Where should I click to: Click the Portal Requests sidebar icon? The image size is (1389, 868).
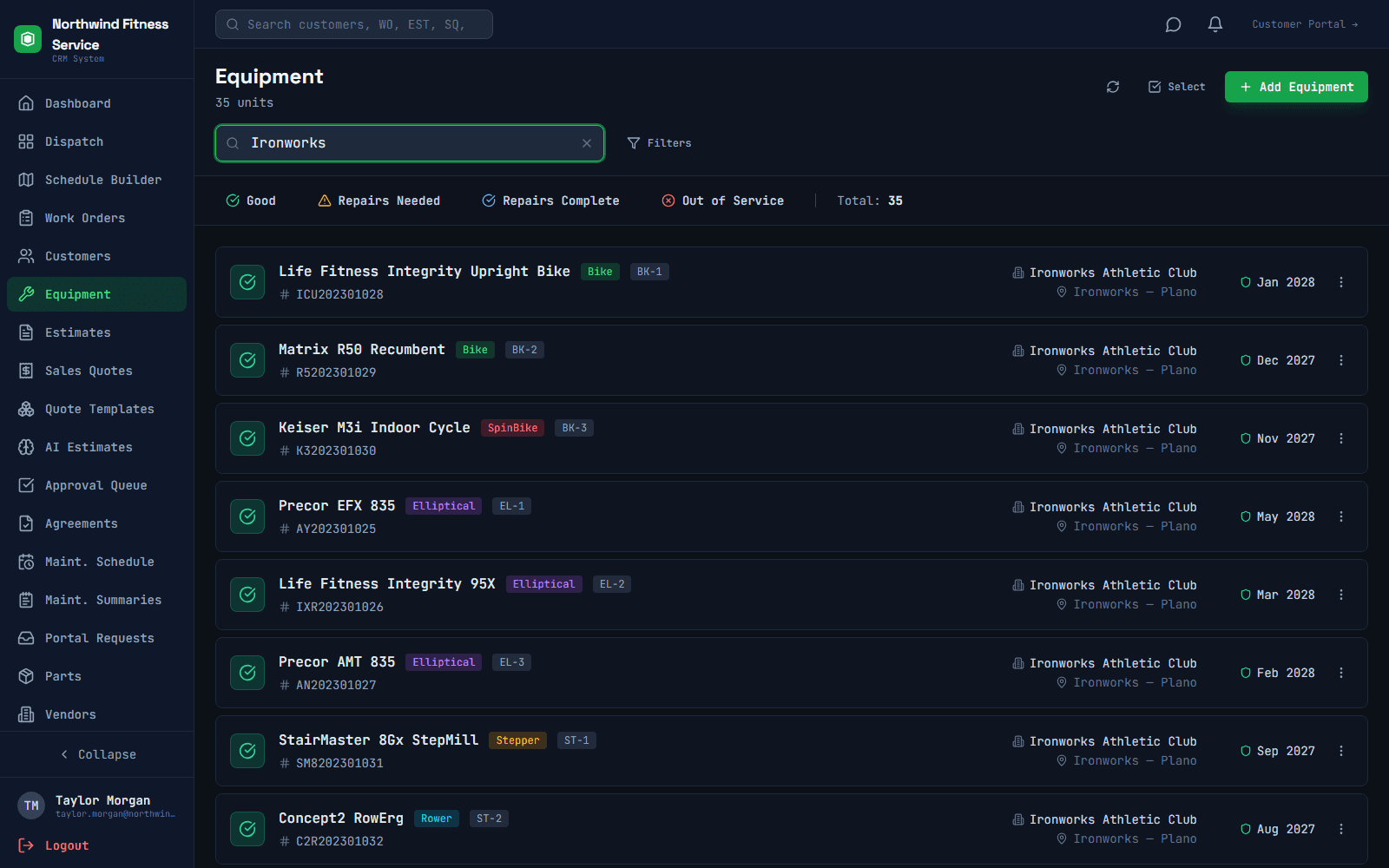pos(26,638)
